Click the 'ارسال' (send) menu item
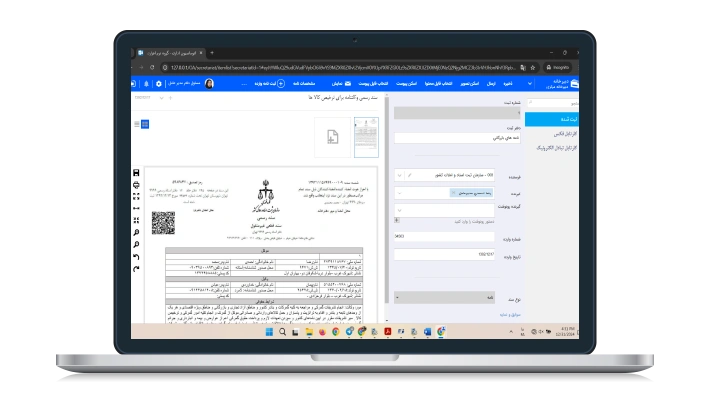Screen dimensions: 709x411 (x=491, y=84)
